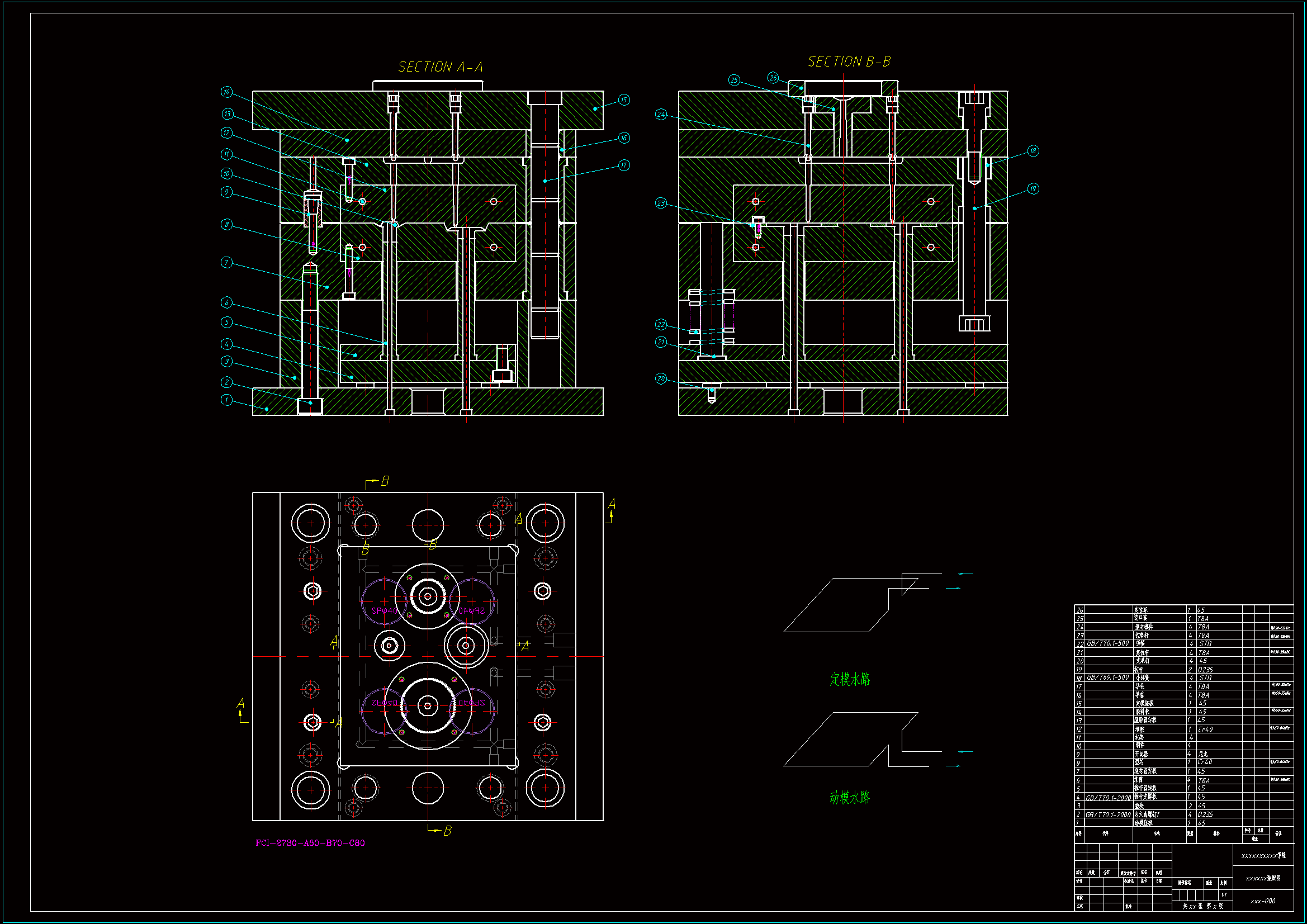Click the B section marker above plan view
Viewport: 1307px width, 924px height.
click(x=385, y=482)
